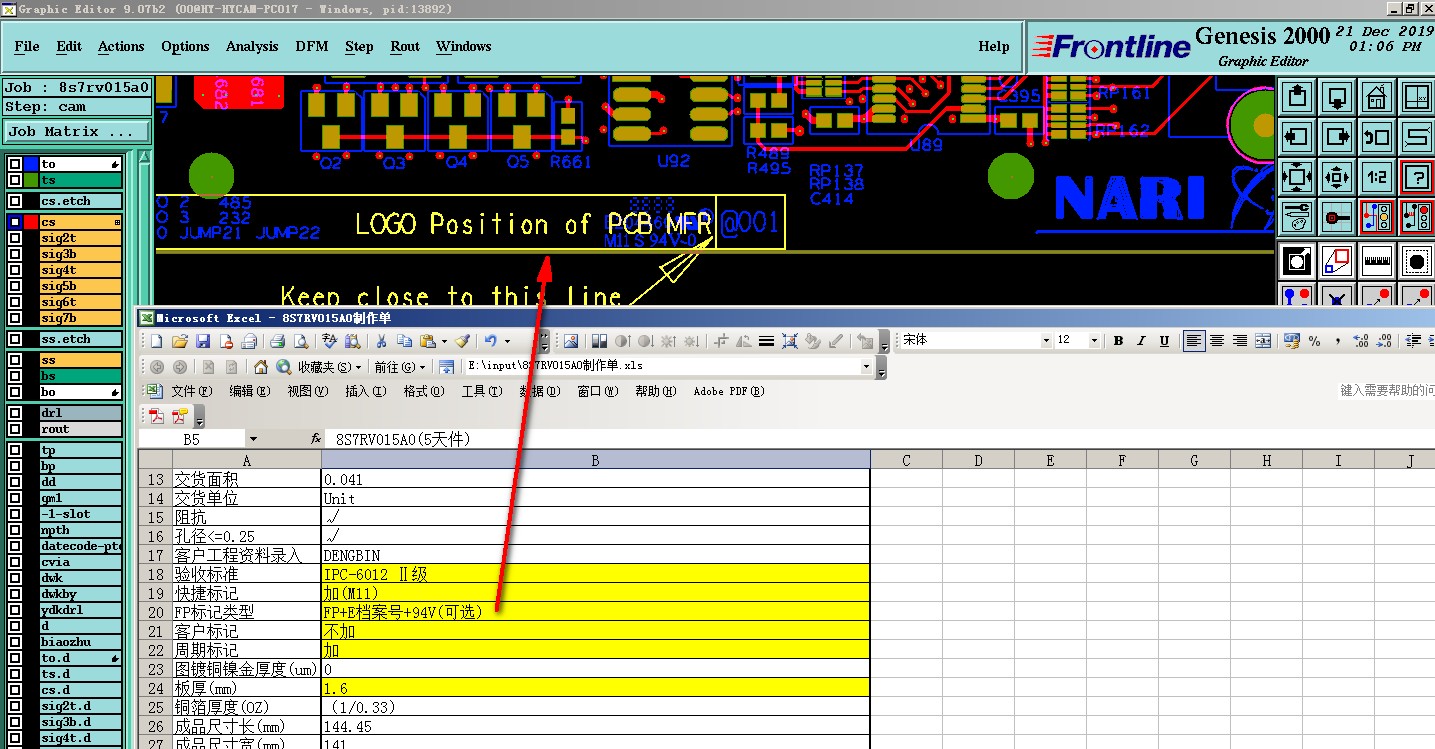
Task: Open the Paste options dropdown arrow
Action: coord(443,341)
